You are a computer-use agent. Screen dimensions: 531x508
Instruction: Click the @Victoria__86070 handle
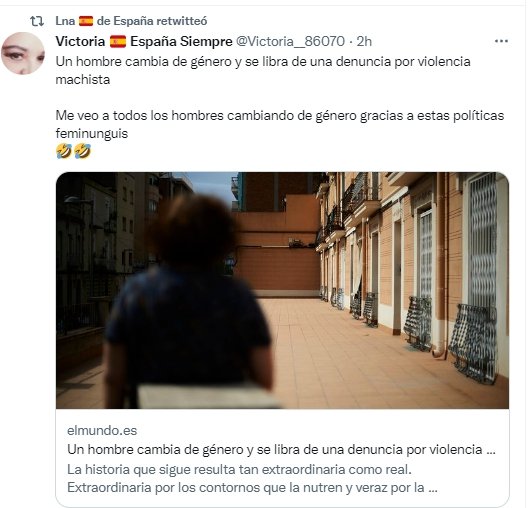pyautogui.click(x=290, y=41)
